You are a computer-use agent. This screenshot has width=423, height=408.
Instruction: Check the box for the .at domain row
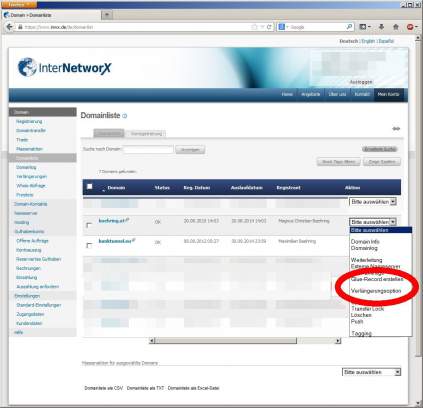point(89,225)
